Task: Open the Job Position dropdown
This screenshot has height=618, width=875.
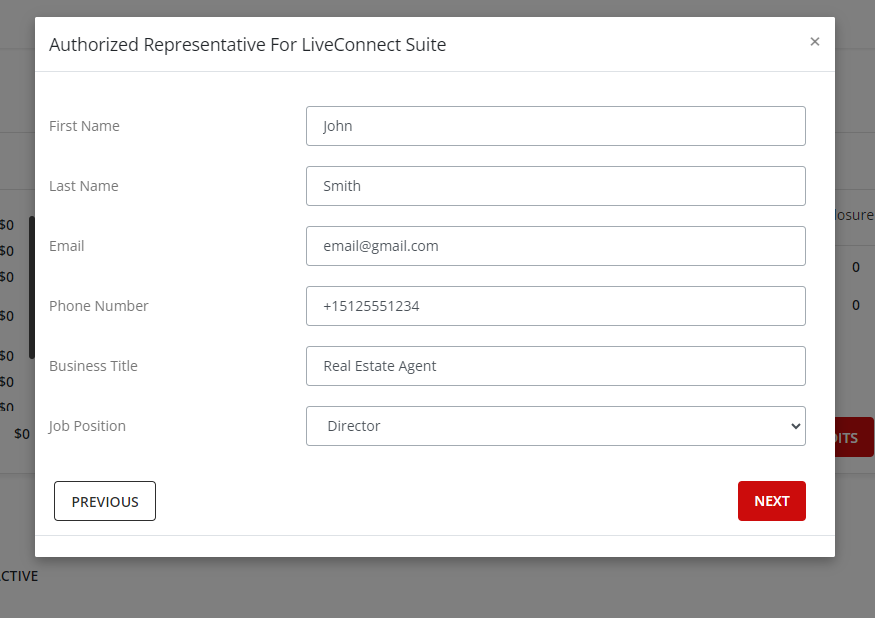Action: tap(555, 426)
